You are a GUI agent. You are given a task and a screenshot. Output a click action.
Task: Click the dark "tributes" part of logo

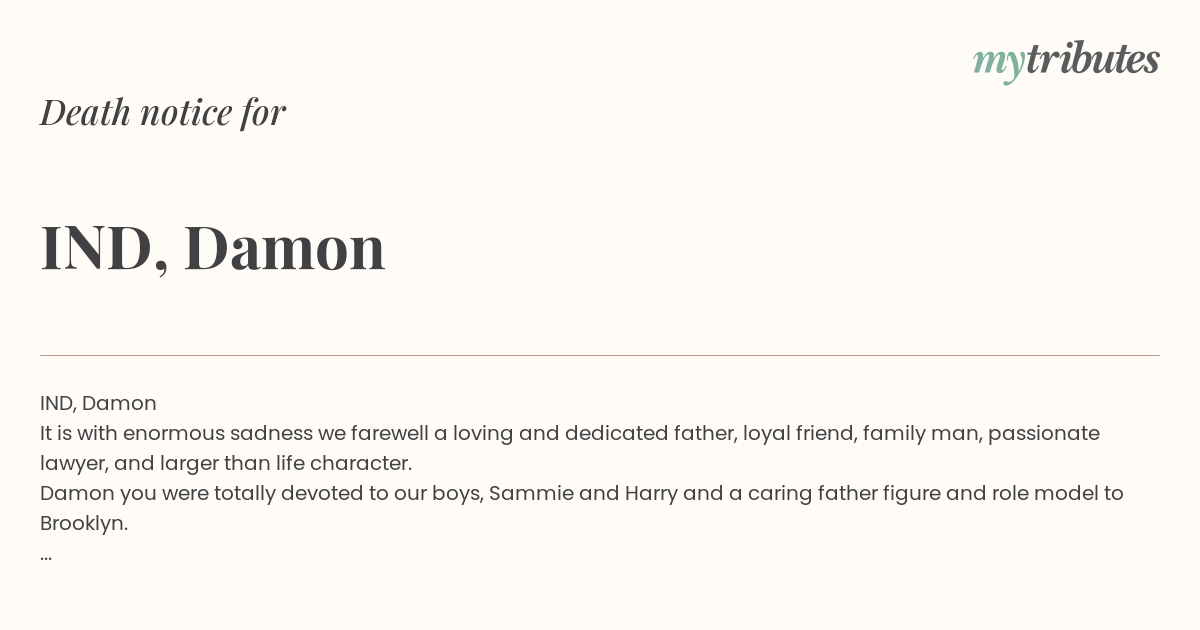(x=1092, y=60)
